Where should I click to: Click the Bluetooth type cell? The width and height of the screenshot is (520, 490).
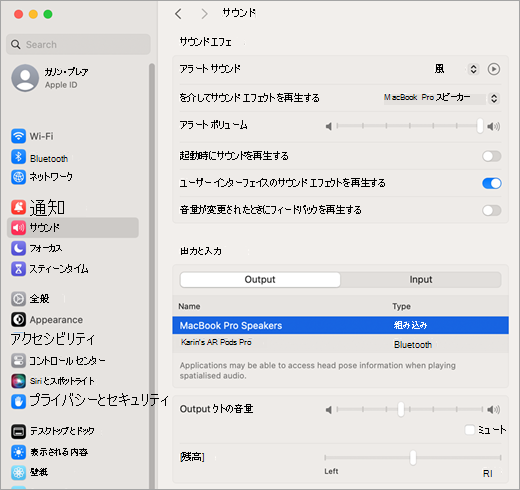click(413, 344)
